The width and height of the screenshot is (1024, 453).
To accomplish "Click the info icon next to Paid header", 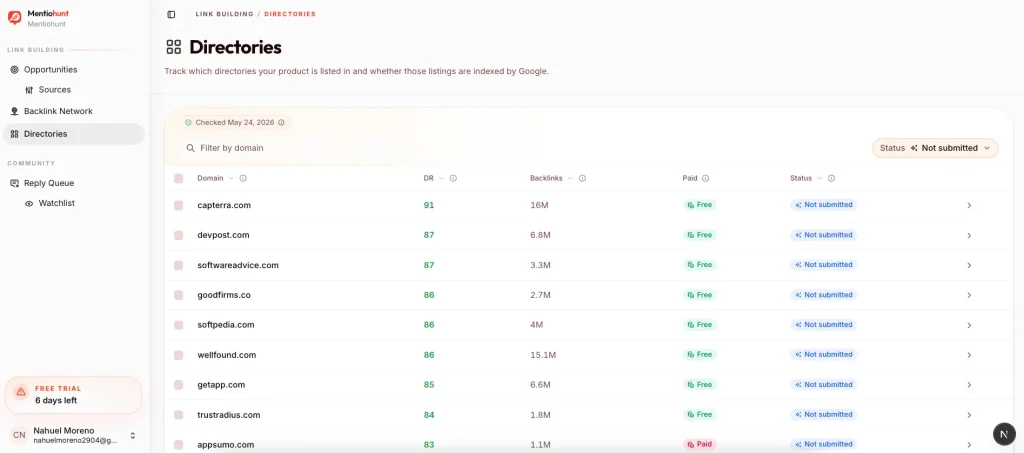I will (x=706, y=178).
